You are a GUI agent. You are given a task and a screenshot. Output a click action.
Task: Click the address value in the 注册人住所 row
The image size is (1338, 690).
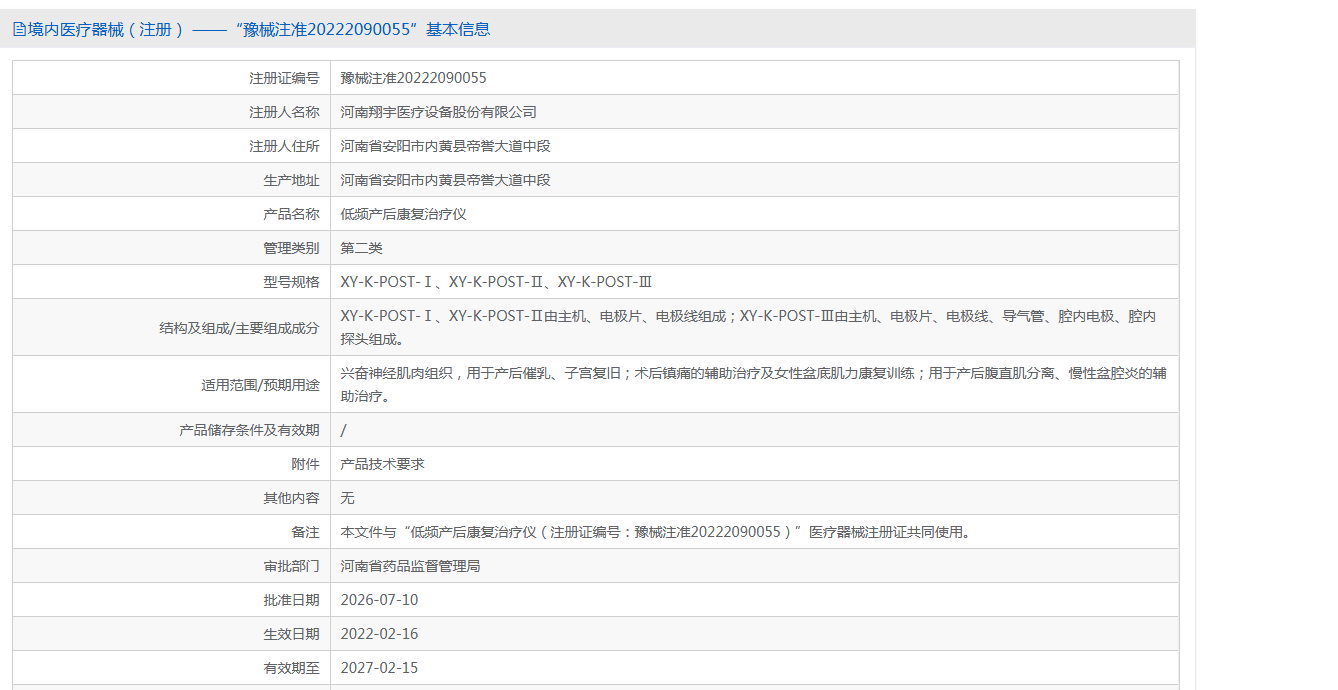tap(445, 146)
